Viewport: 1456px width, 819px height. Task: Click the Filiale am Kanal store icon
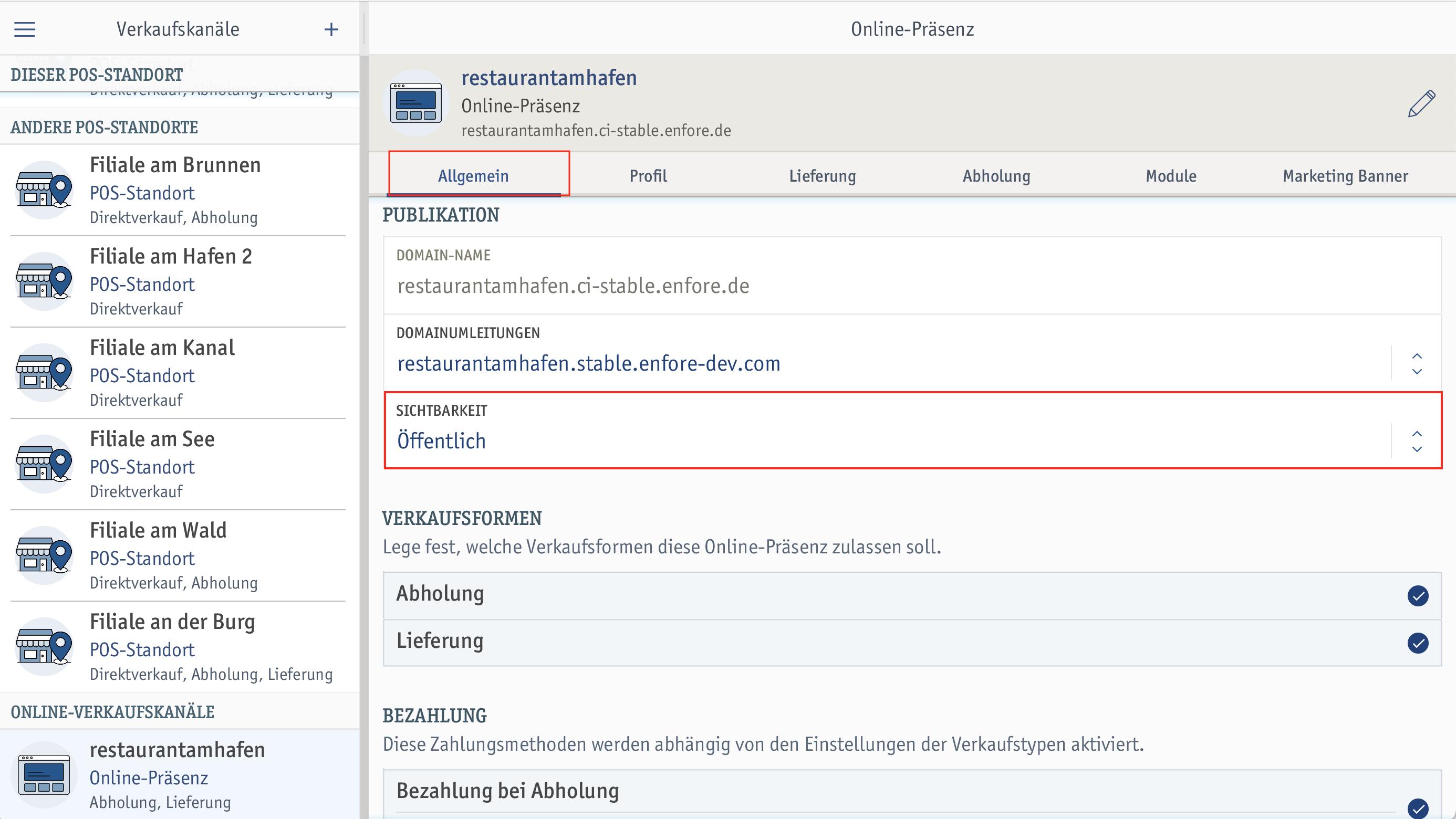click(x=45, y=373)
